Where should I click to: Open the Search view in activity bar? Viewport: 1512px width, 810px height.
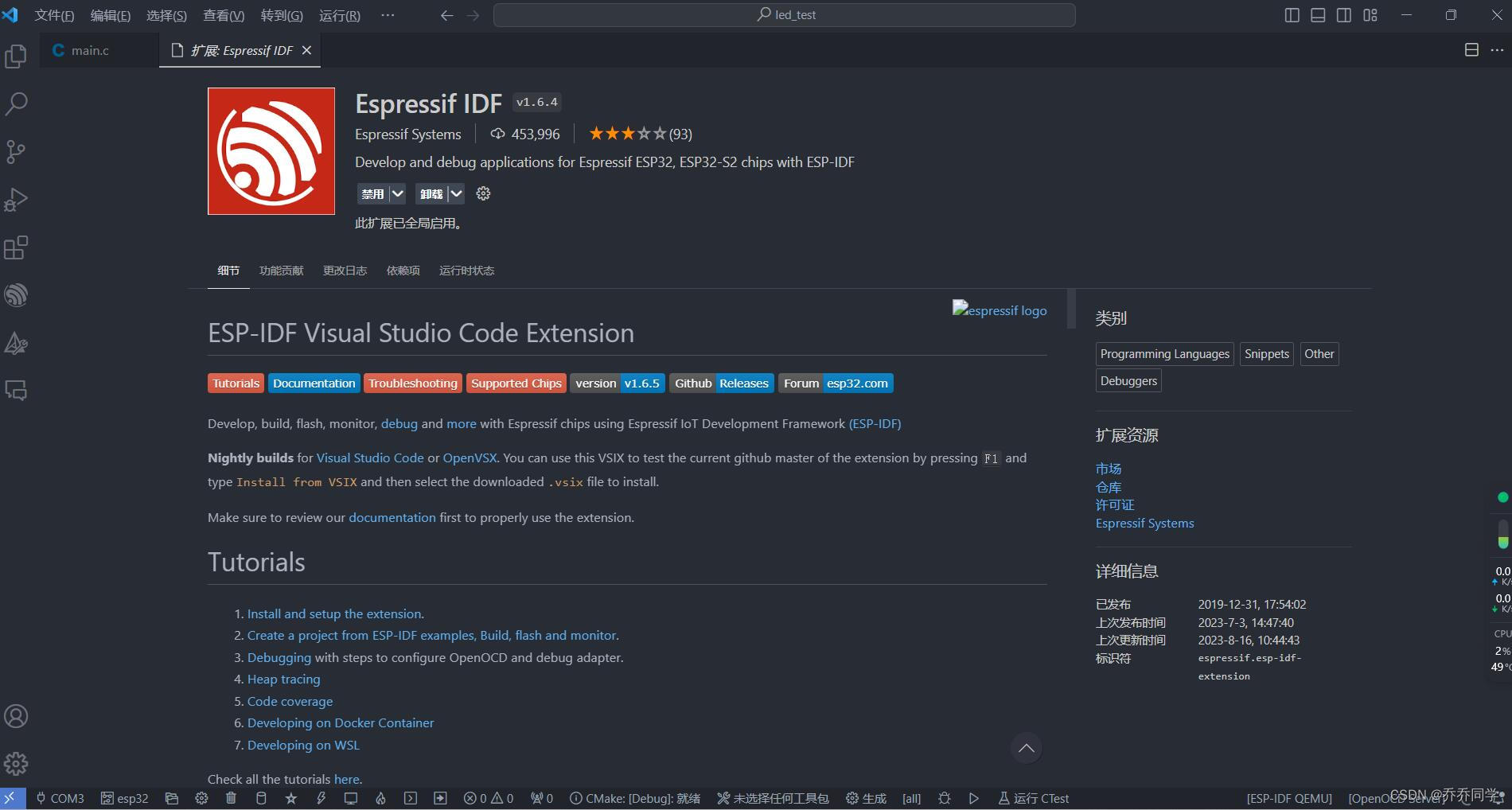click(x=16, y=103)
